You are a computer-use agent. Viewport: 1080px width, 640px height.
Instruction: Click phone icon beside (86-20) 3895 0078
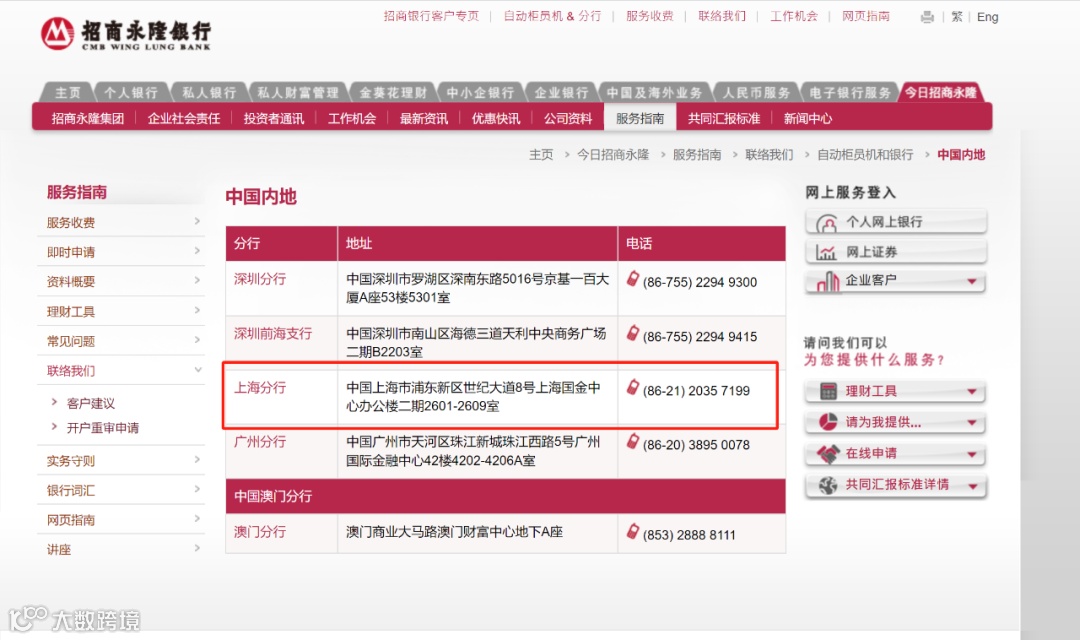pos(632,442)
